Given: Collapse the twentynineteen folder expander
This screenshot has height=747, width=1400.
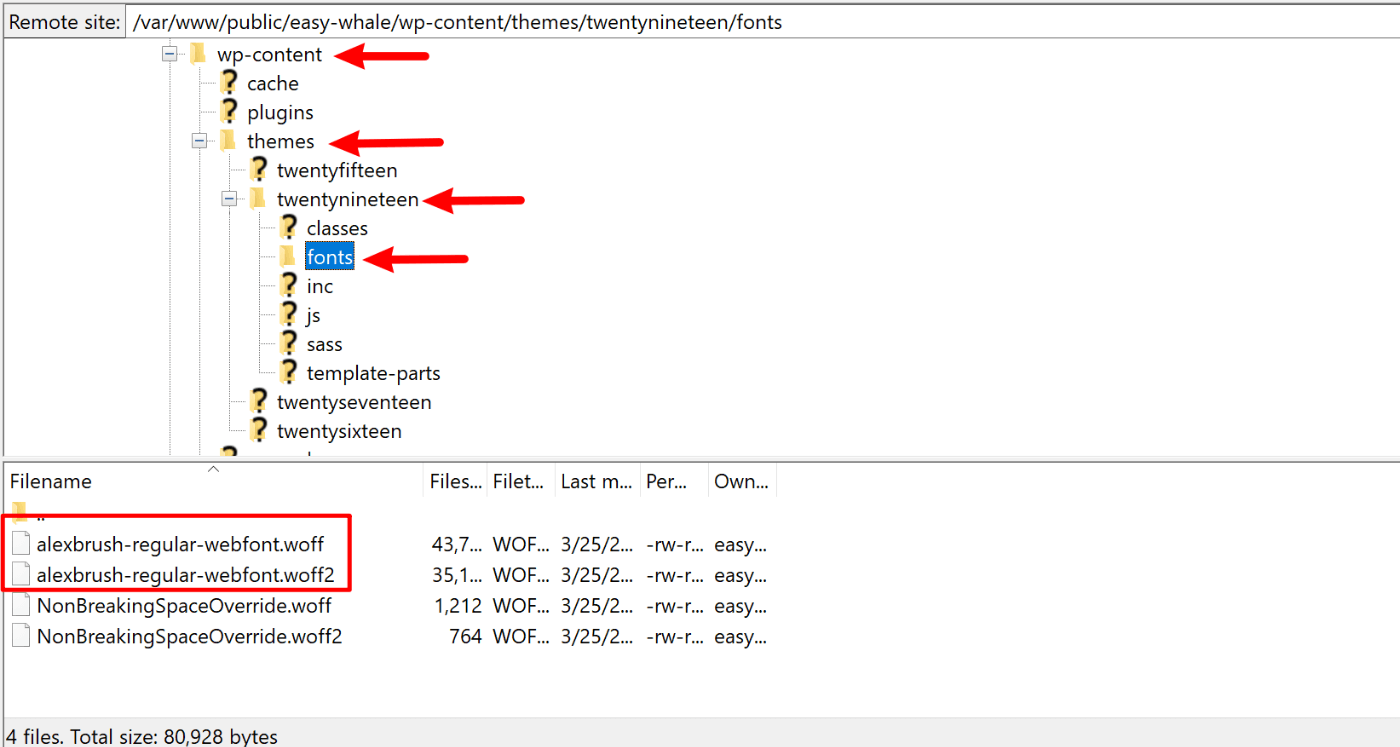Looking at the screenshot, I should [229, 200].
